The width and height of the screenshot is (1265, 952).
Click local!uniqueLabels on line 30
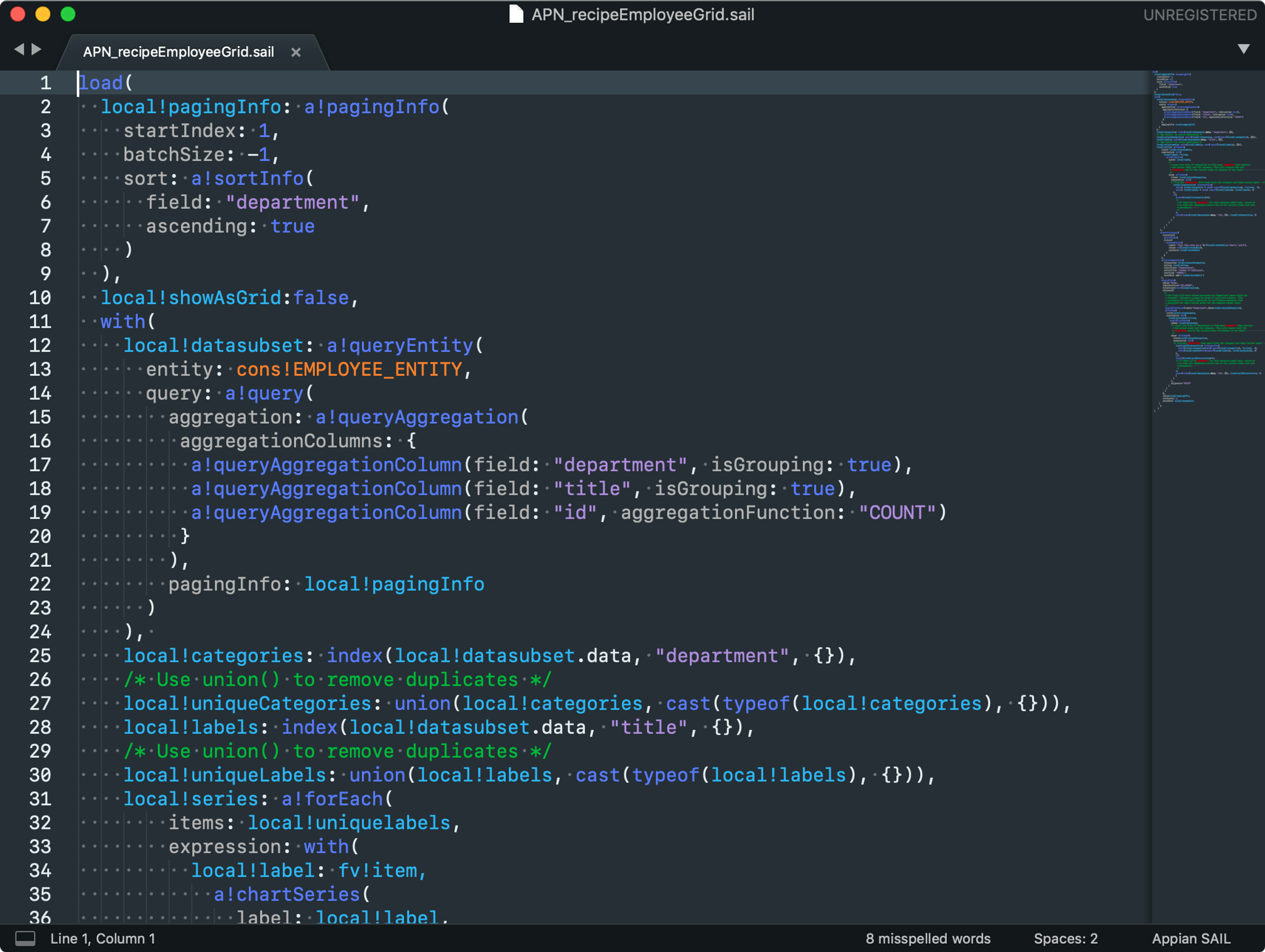(x=225, y=775)
